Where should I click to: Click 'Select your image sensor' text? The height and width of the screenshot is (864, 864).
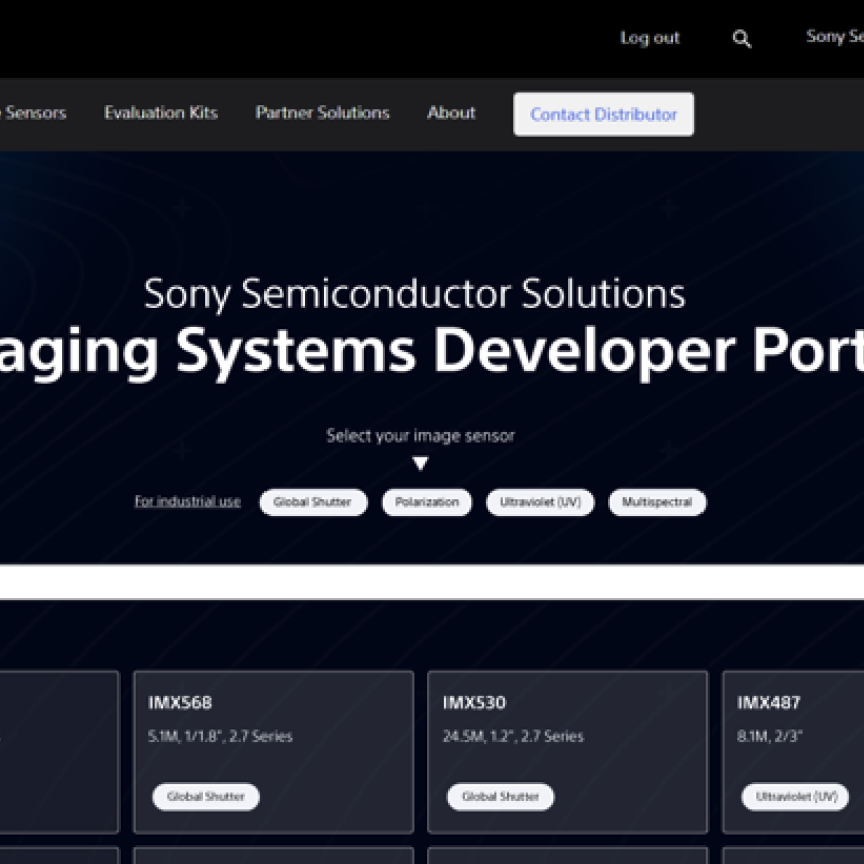420,435
